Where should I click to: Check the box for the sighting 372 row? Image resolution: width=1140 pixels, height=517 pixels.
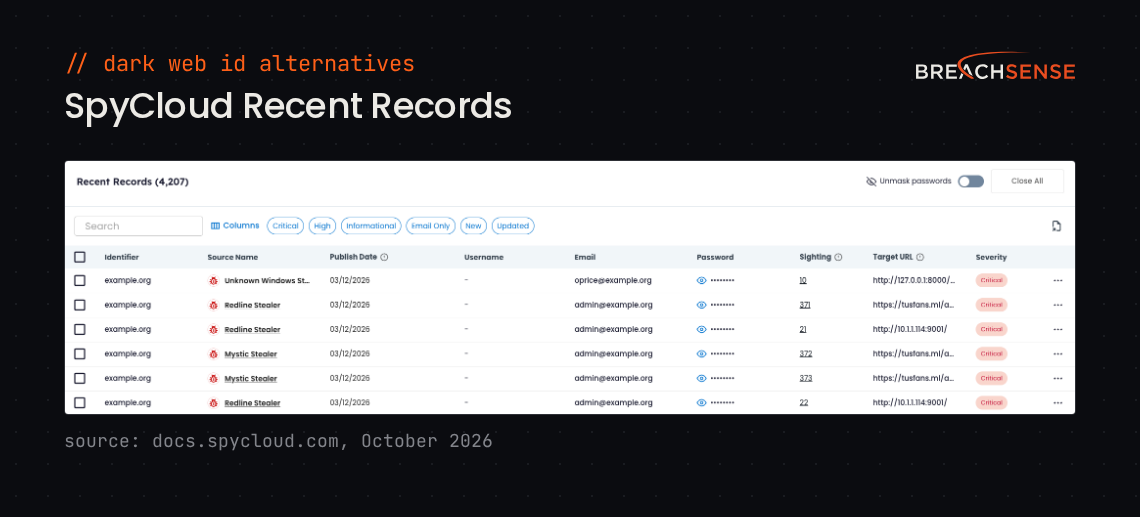[x=80, y=354]
